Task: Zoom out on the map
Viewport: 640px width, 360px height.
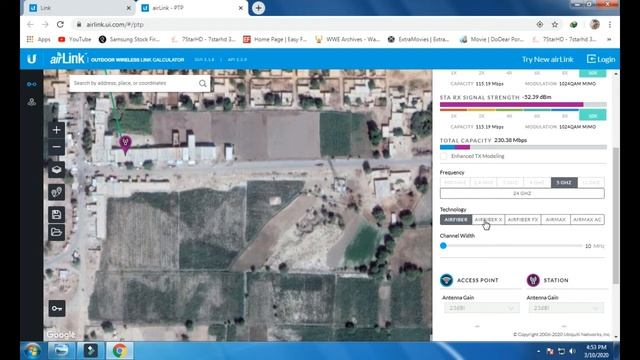Action: point(56,147)
